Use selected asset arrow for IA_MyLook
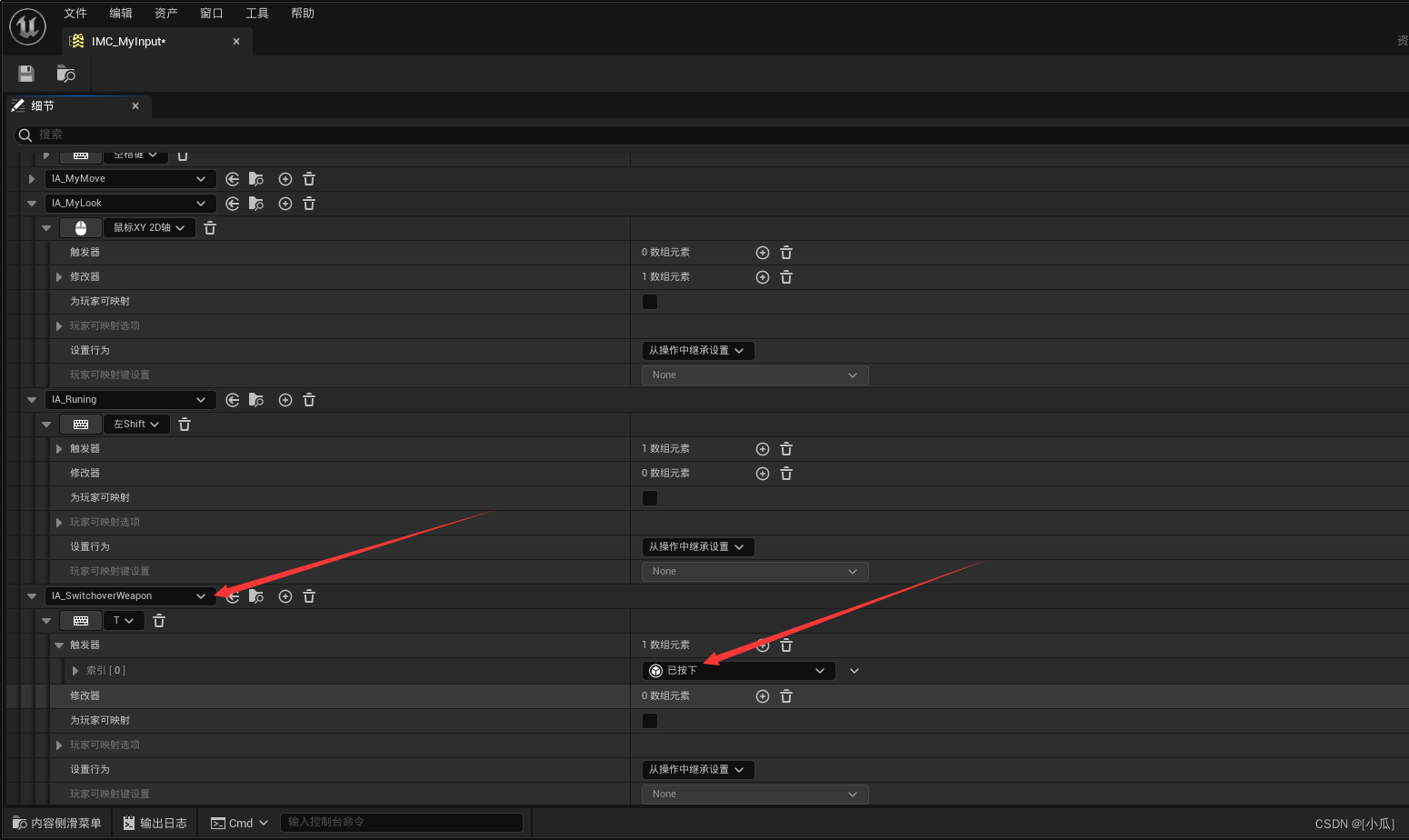The image size is (1409, 840). click(x=233, y=204)
